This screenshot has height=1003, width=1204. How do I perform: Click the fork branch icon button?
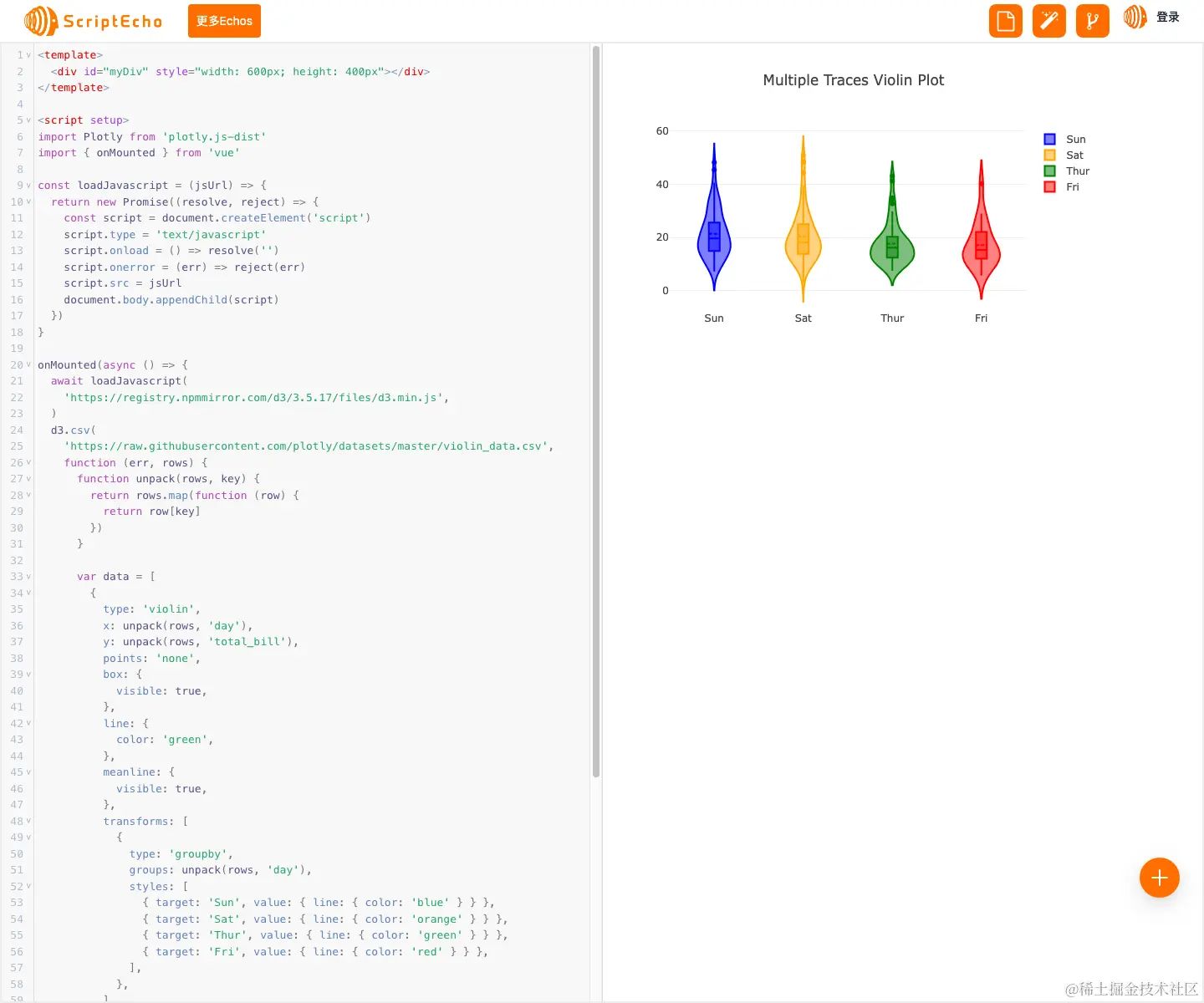pos(1093,21)
